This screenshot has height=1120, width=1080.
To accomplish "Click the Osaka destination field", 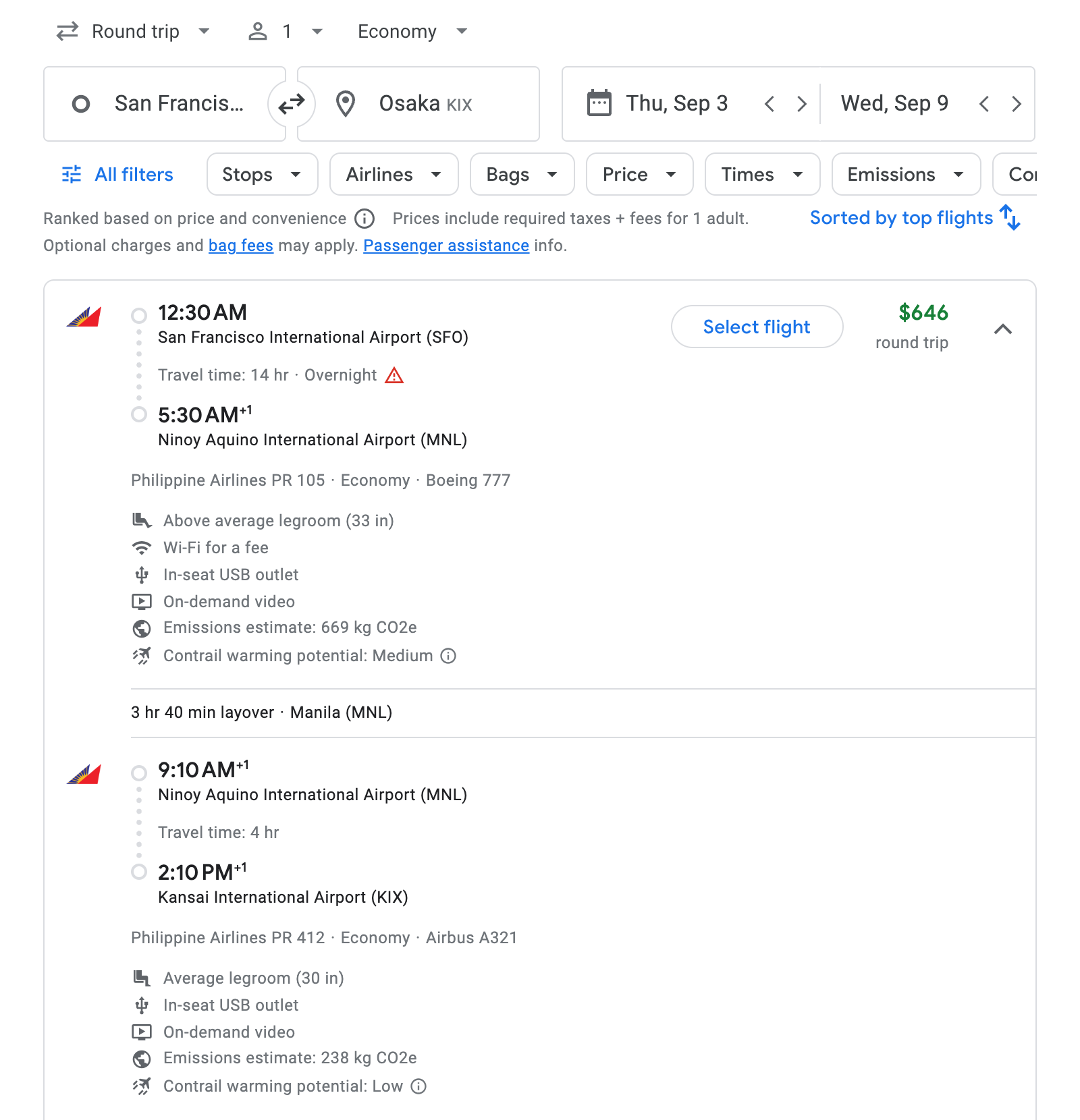I will point(418,103).
